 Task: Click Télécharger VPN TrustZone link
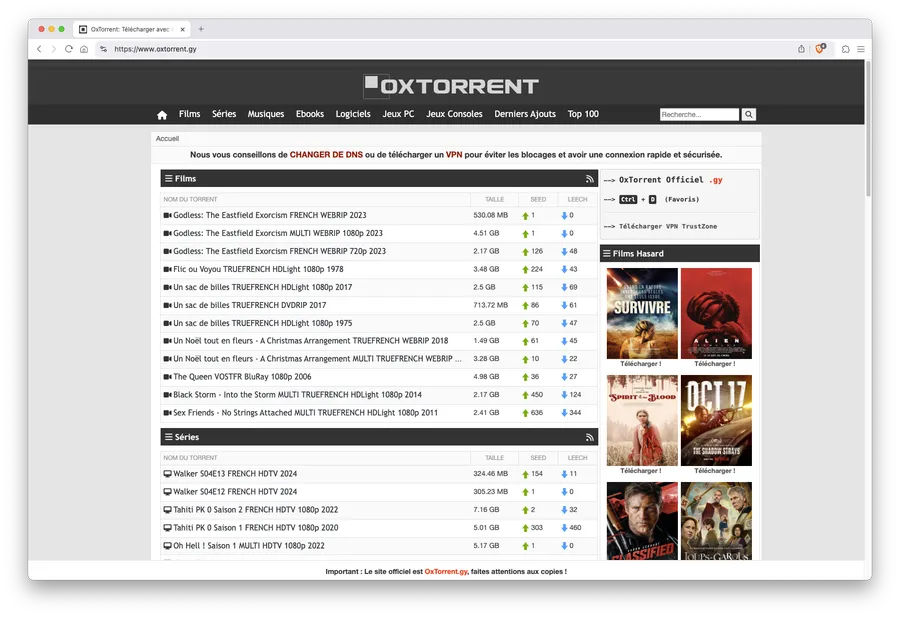pos(668,226)
